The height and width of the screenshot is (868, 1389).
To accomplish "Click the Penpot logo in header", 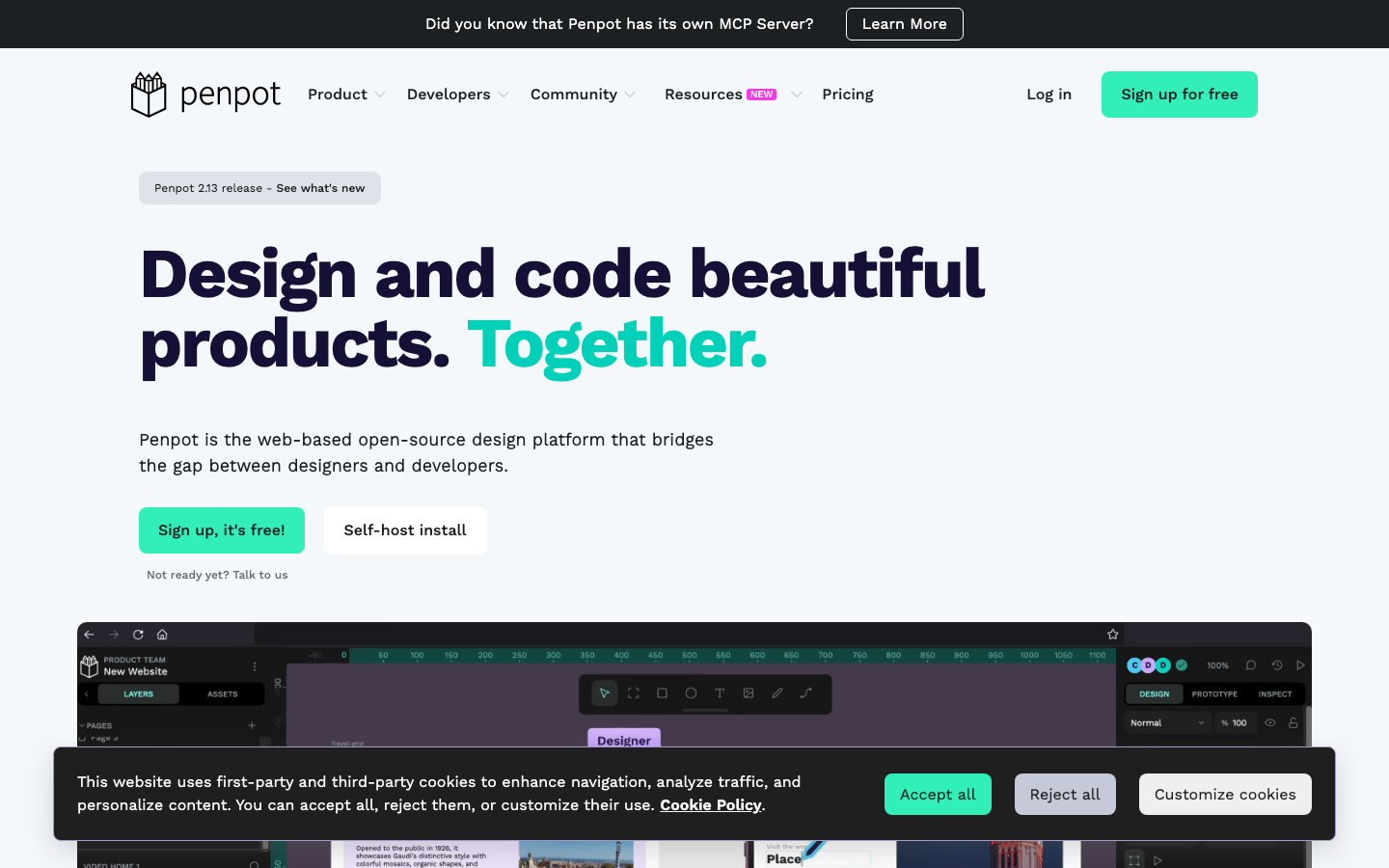I will tap(205, 95).
